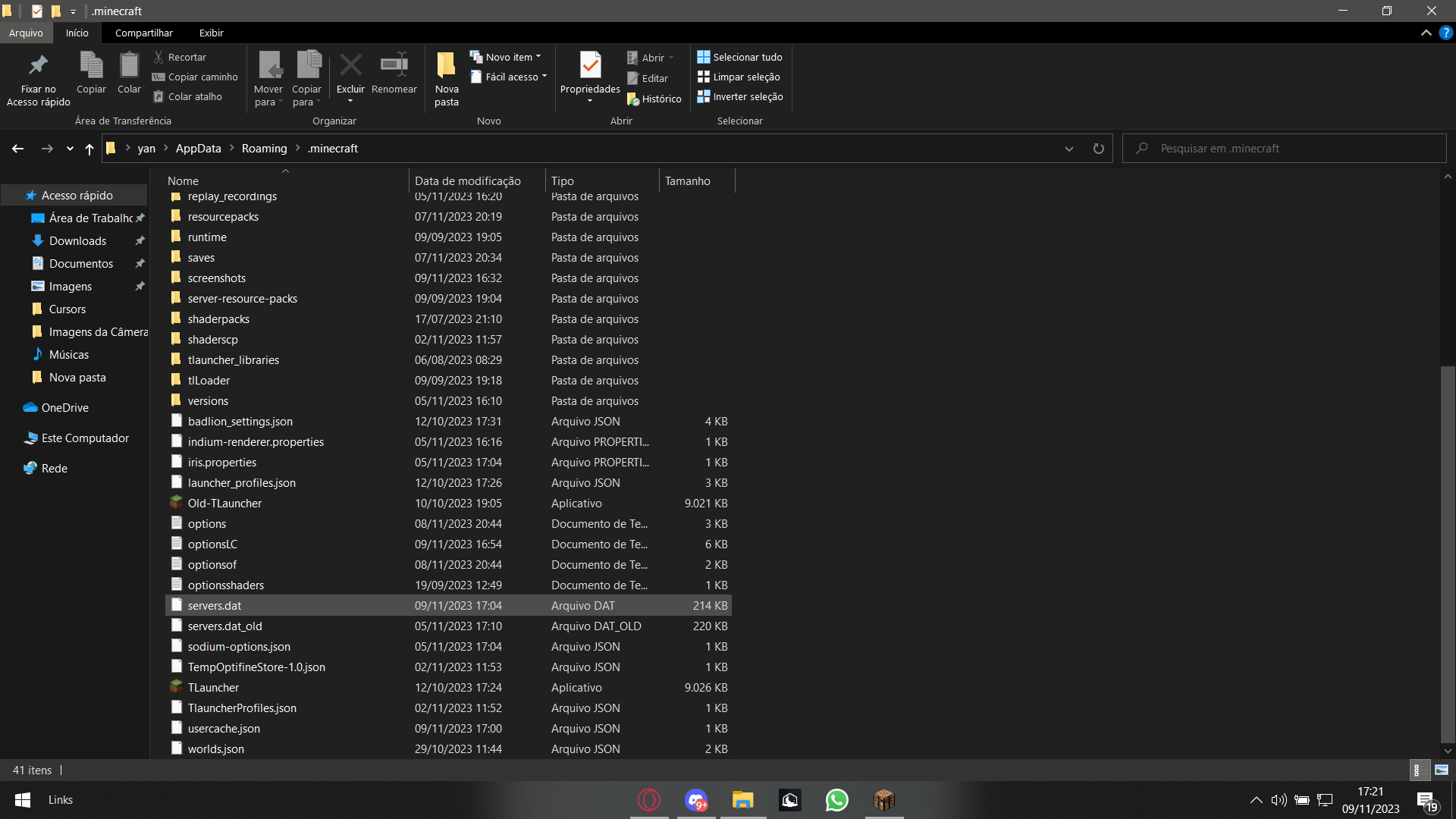Viewport: 1456px width, 819px height.
Task: Click the Colar paste icon
Action: pos(129,74)
